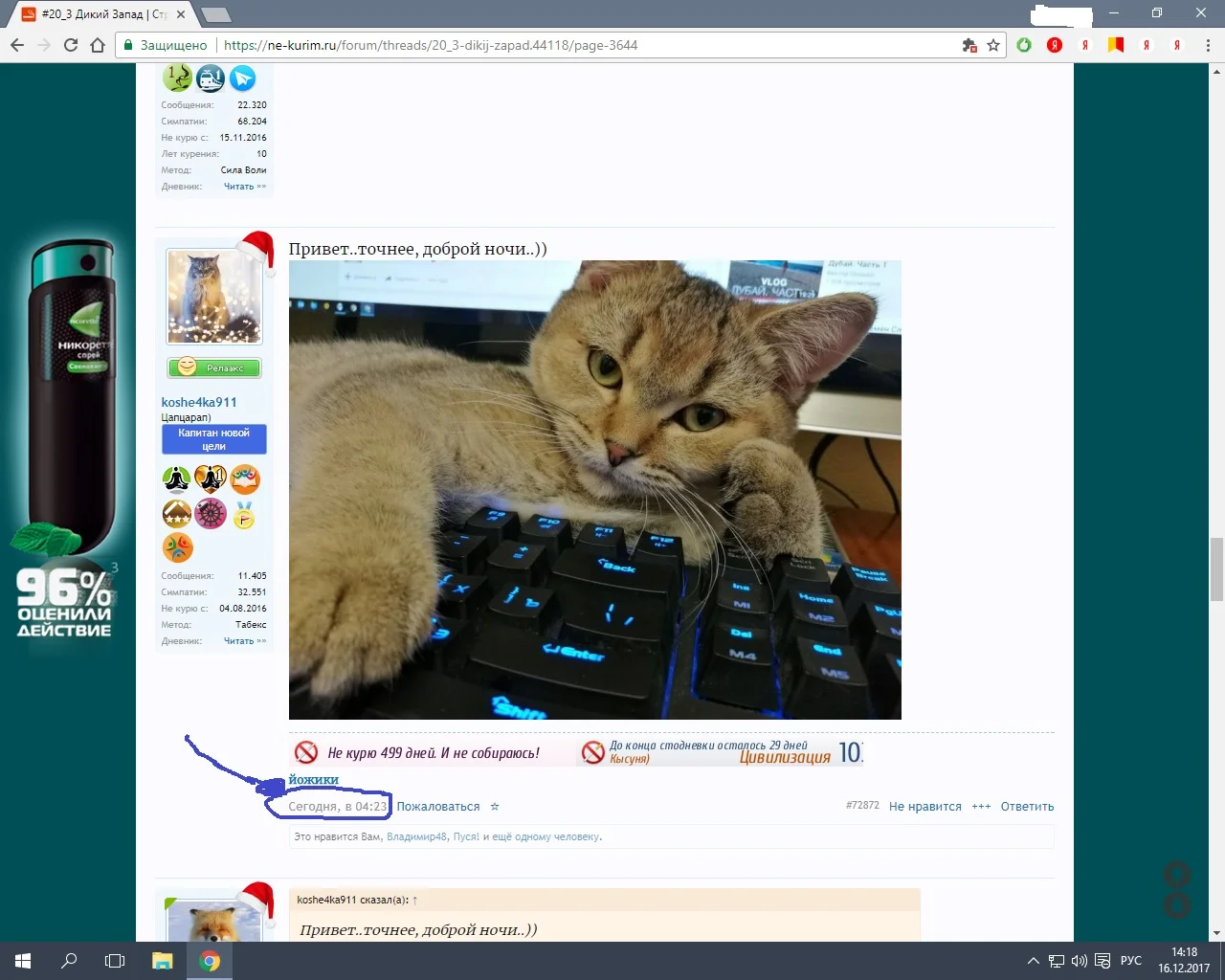Click the Telegram paper plane badge

point(244,78)
